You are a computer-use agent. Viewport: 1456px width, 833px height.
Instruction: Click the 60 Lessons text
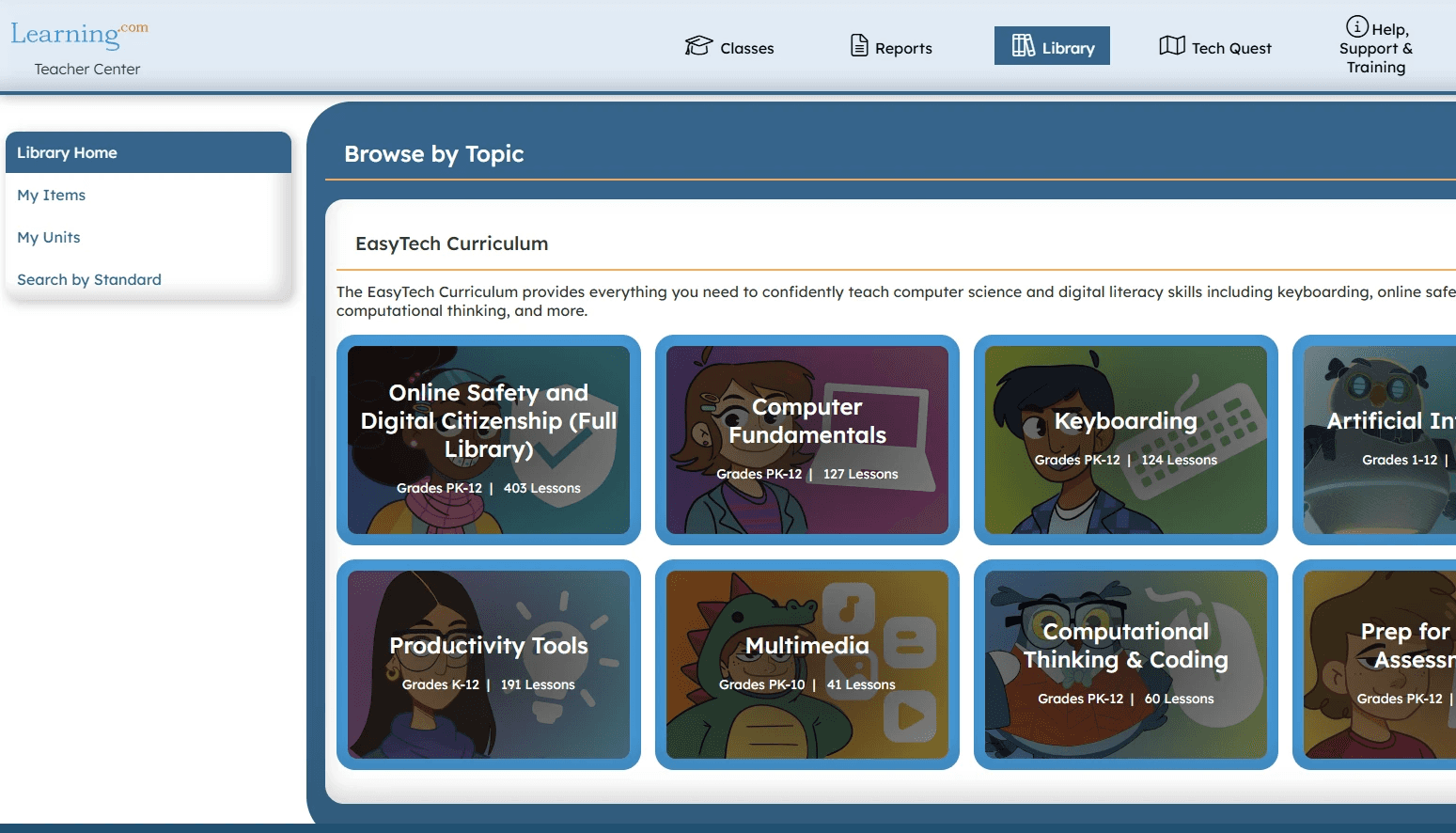coord(1180,699)
